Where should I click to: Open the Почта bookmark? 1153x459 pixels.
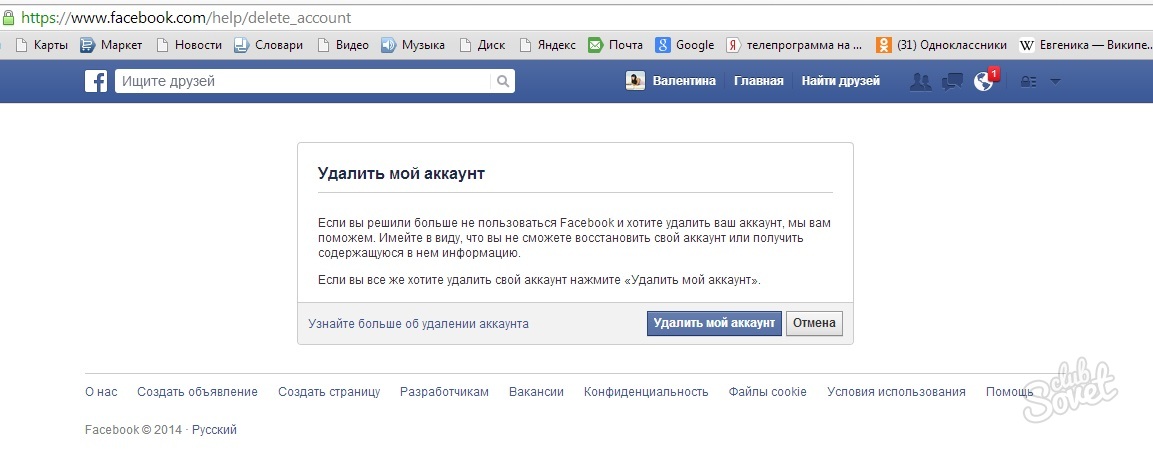(x=615, y=45)
